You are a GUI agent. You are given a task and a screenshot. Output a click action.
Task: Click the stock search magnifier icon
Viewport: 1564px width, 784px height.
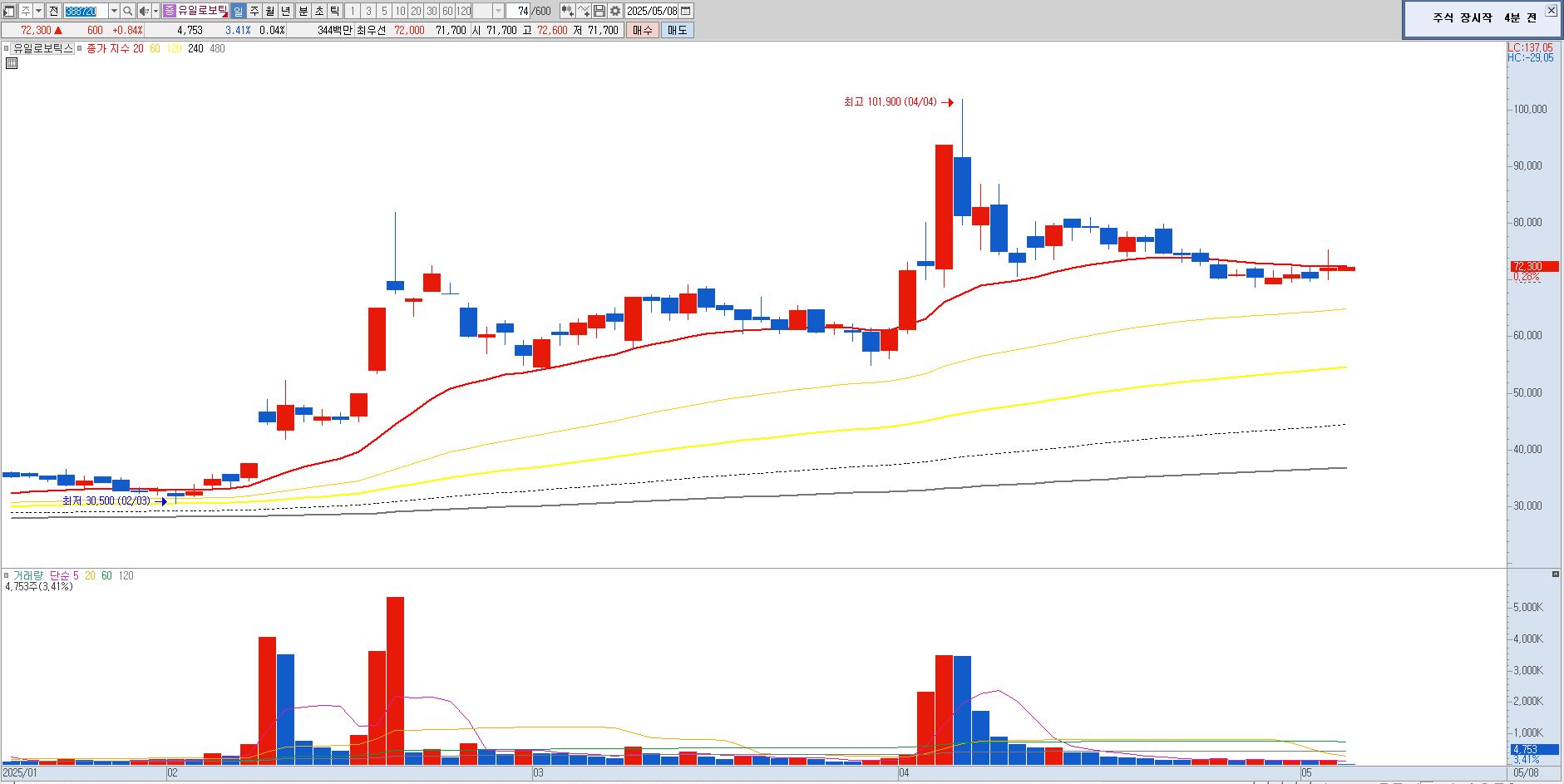click(127, 11)
